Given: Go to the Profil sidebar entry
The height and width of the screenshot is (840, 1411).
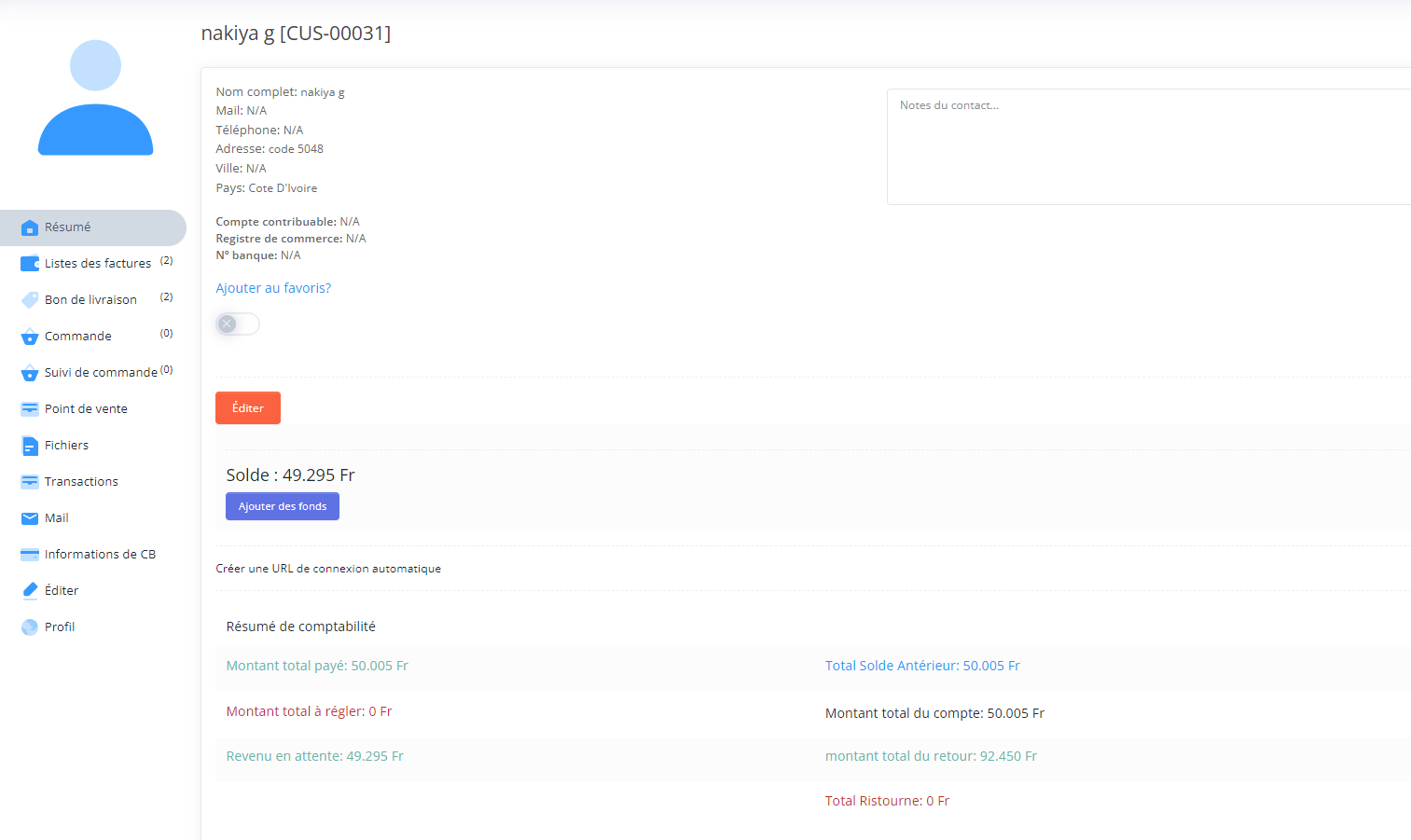Looking at the screenshot, I should coord(60,627).
